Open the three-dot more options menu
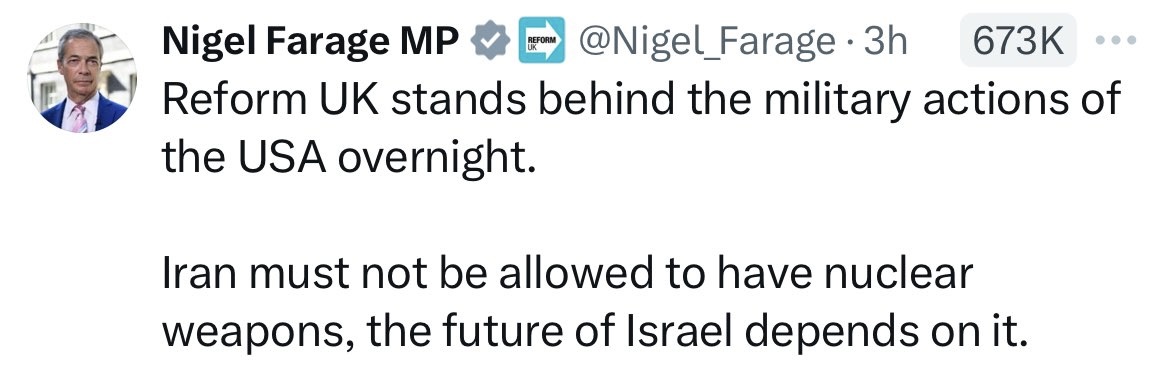The image size is (1170, 383). (x=1115, y=40)
